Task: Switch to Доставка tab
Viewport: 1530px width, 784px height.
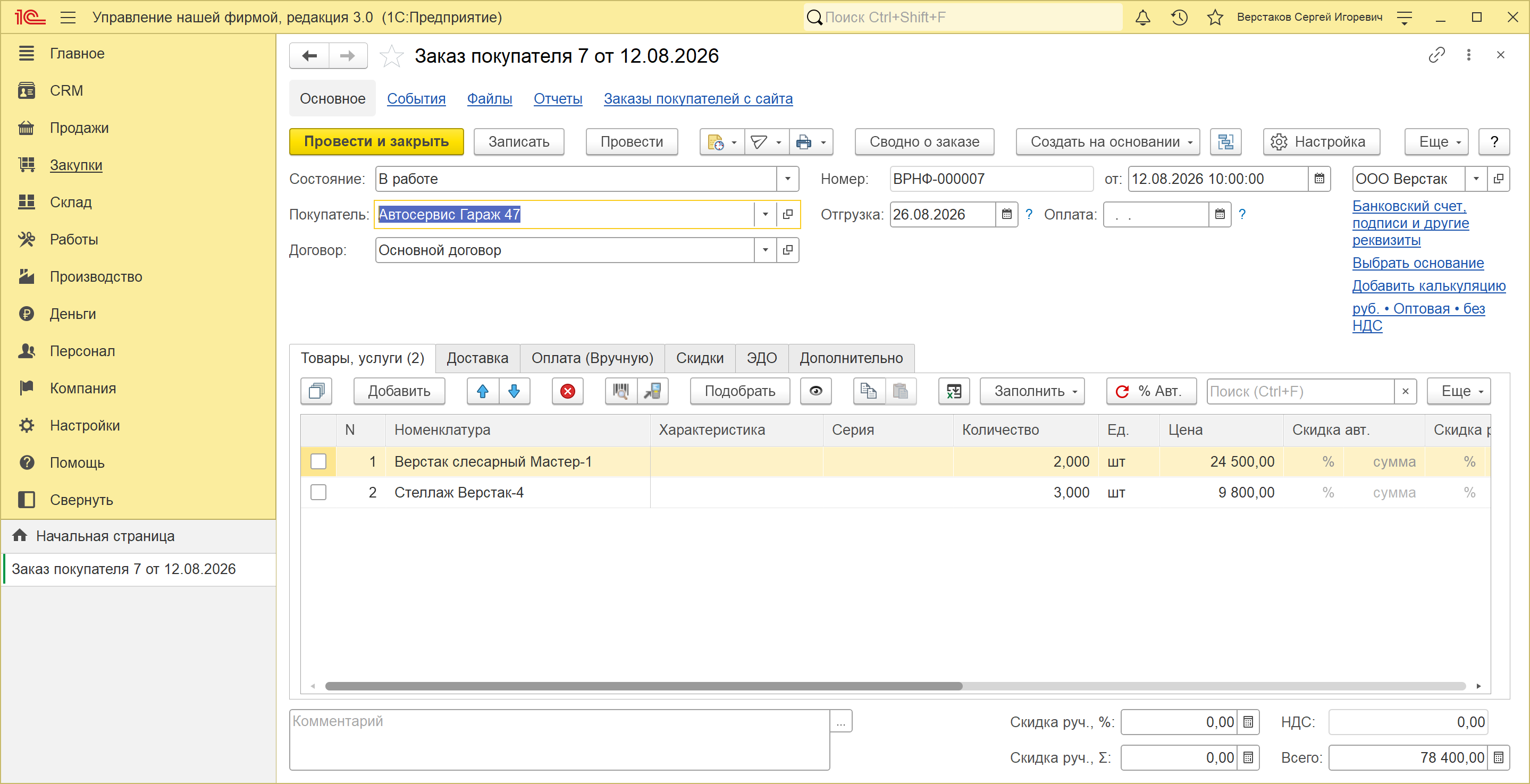Action: [x=477, y=358]
